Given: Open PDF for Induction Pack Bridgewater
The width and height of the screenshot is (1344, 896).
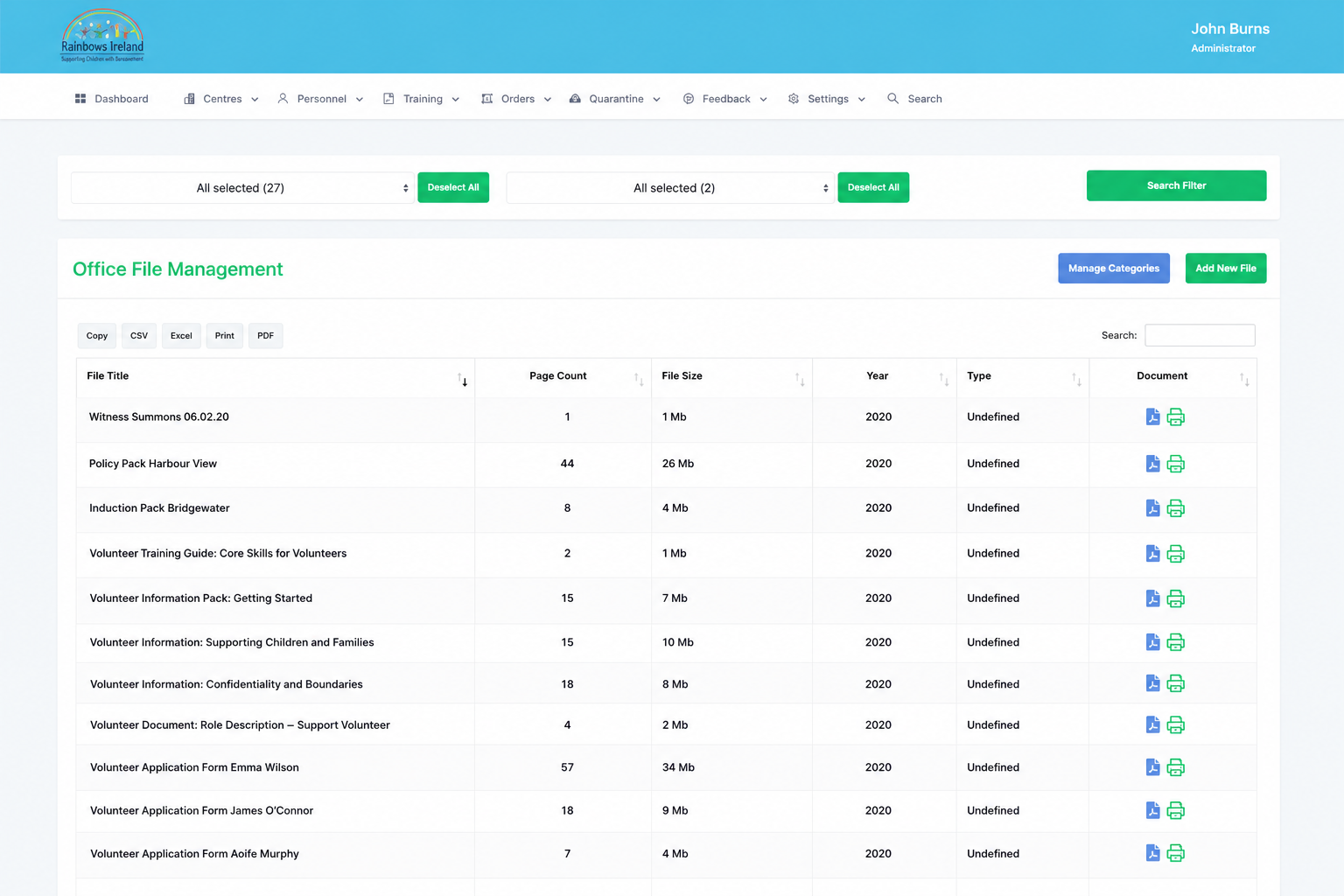Looking at the screenshot, I should (x=1152, y=508).
